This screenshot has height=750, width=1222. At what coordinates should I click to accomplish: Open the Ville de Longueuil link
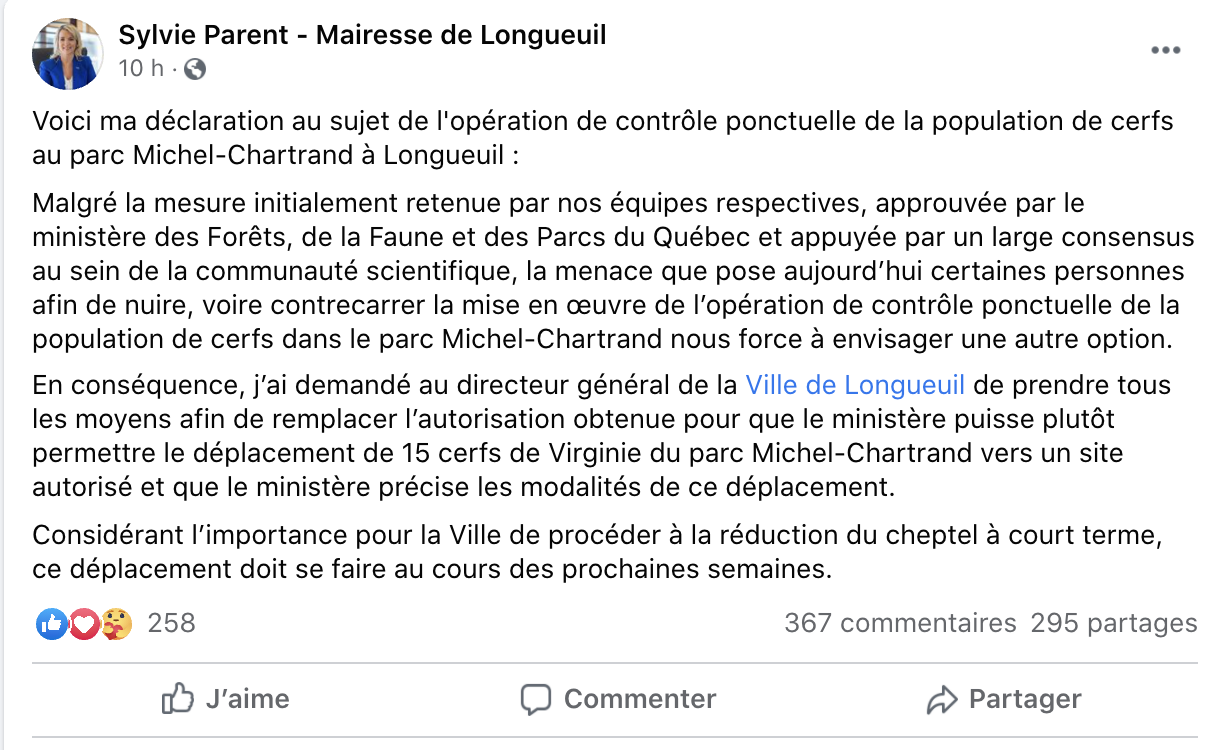click(855, 385)
